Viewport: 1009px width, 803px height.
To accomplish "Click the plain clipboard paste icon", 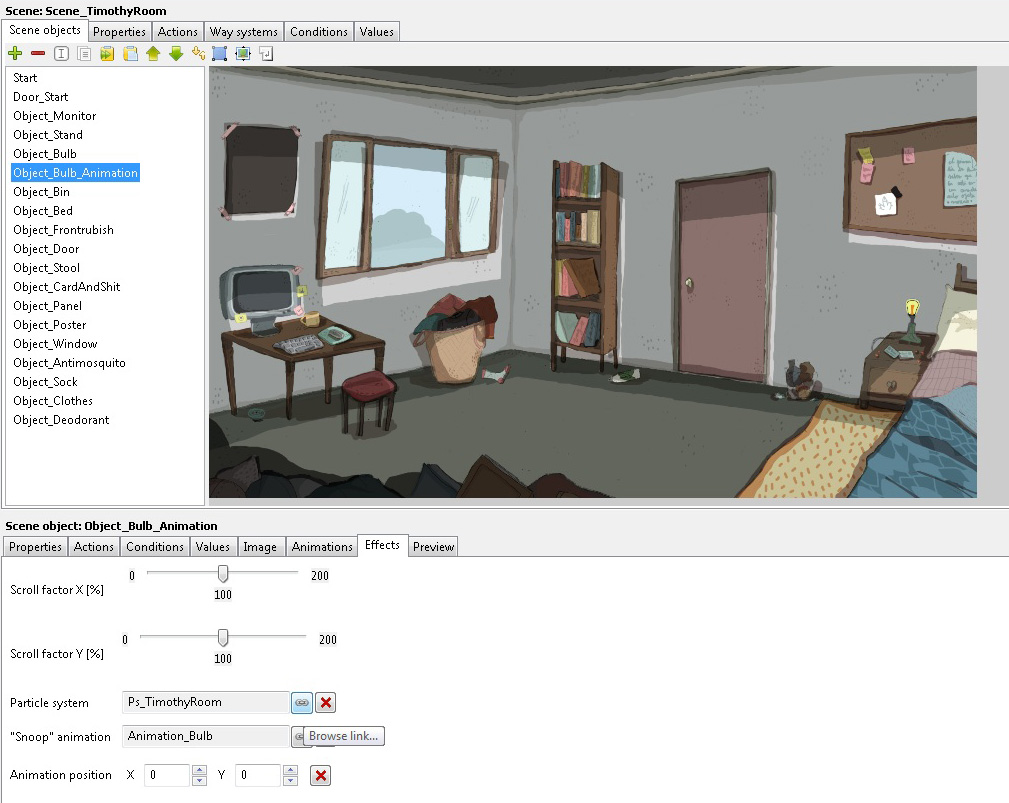I will click(x=130, y=53).
